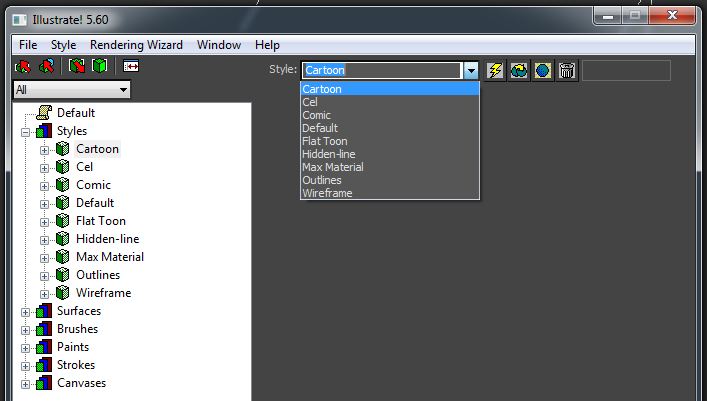This screenshot has height=401, width=707.
Task: Click the scroll icon beside Default
Action: coord(44,112)
